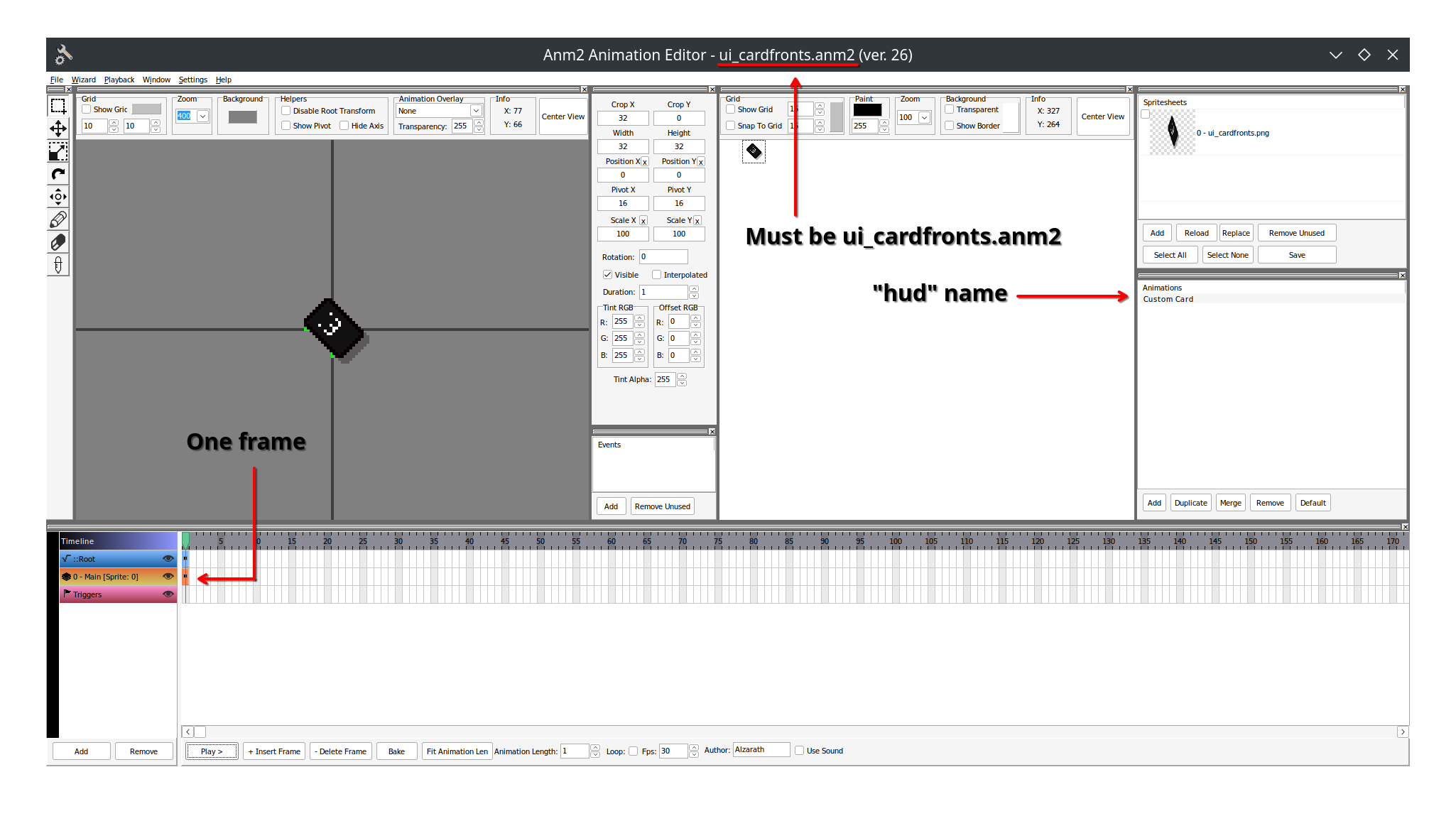
Task: Enable the Show Pivot helper
Action: [286, 126]
